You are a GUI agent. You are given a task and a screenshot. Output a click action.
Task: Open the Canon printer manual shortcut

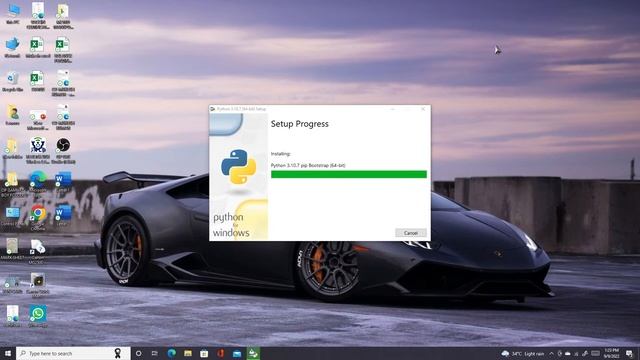(38, 251)
